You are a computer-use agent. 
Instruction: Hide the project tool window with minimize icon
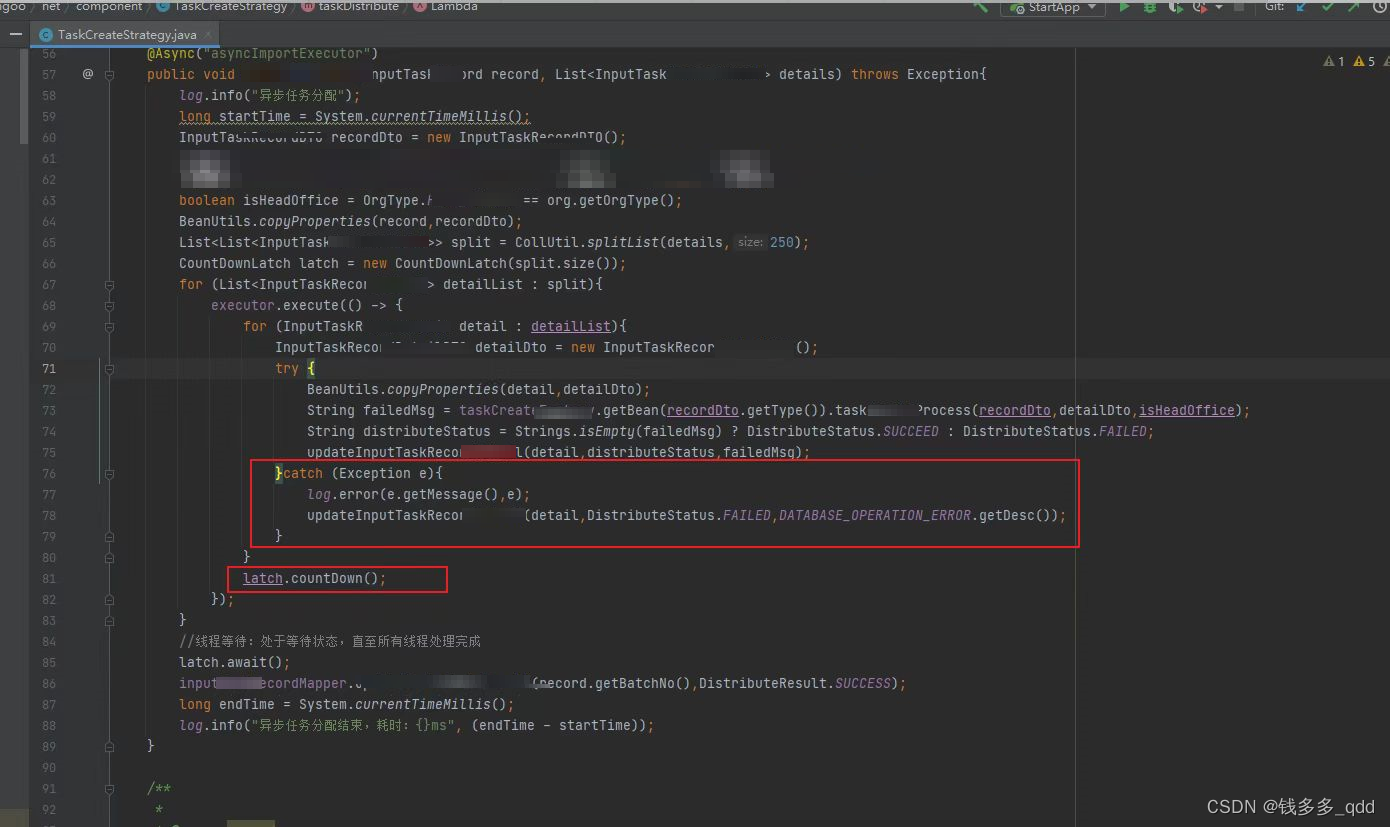pyautogui.click(x=15, y=32)
